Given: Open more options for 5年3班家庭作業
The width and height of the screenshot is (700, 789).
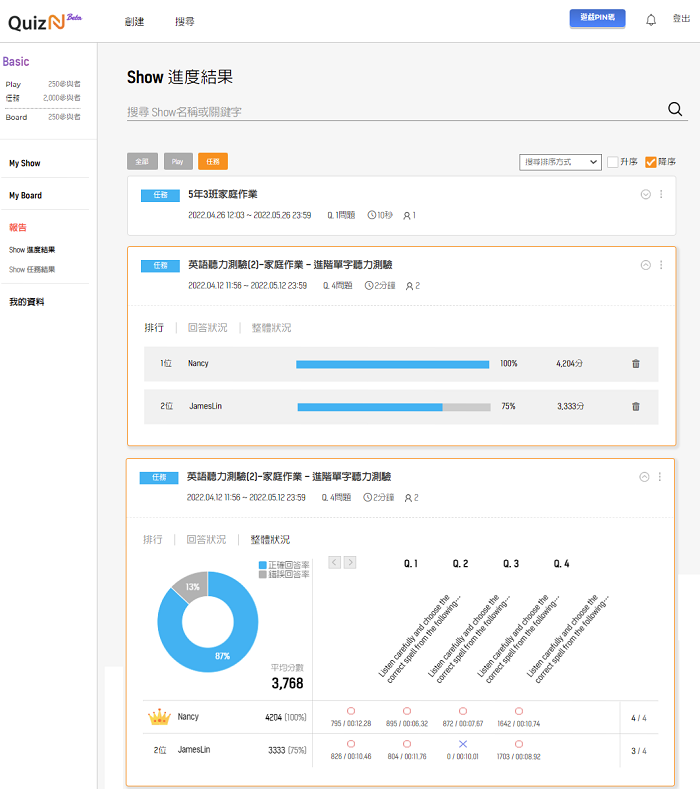Looking at the screenshot, I should 661,194.
